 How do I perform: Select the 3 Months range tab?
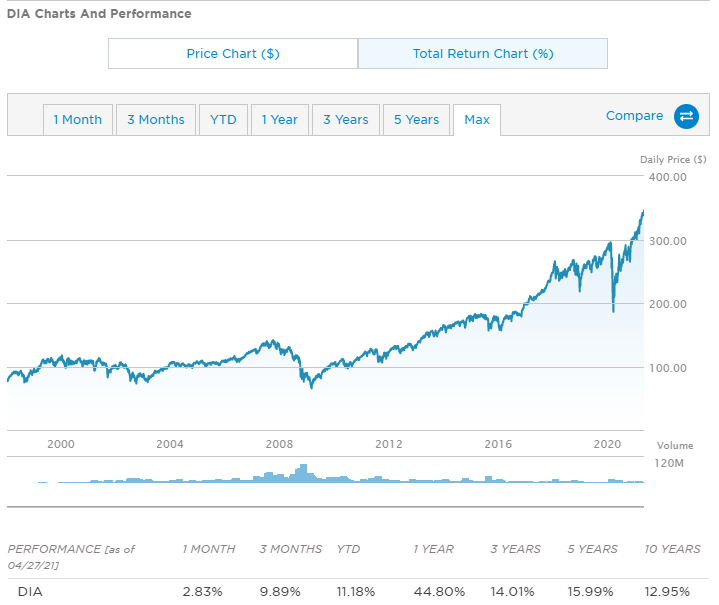click(156, 120)
